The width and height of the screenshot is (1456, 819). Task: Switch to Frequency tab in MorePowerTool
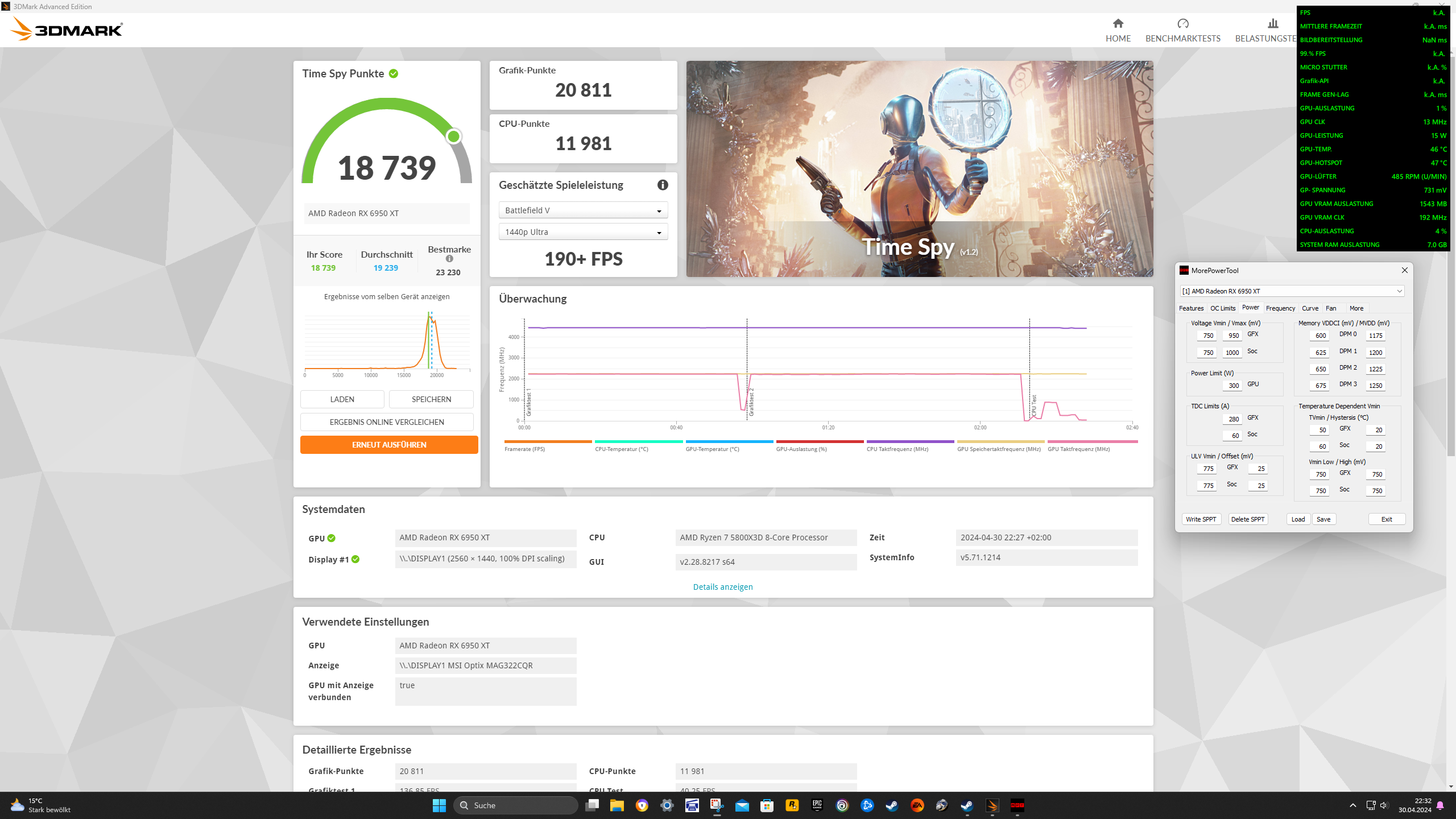pos(1280,308)
